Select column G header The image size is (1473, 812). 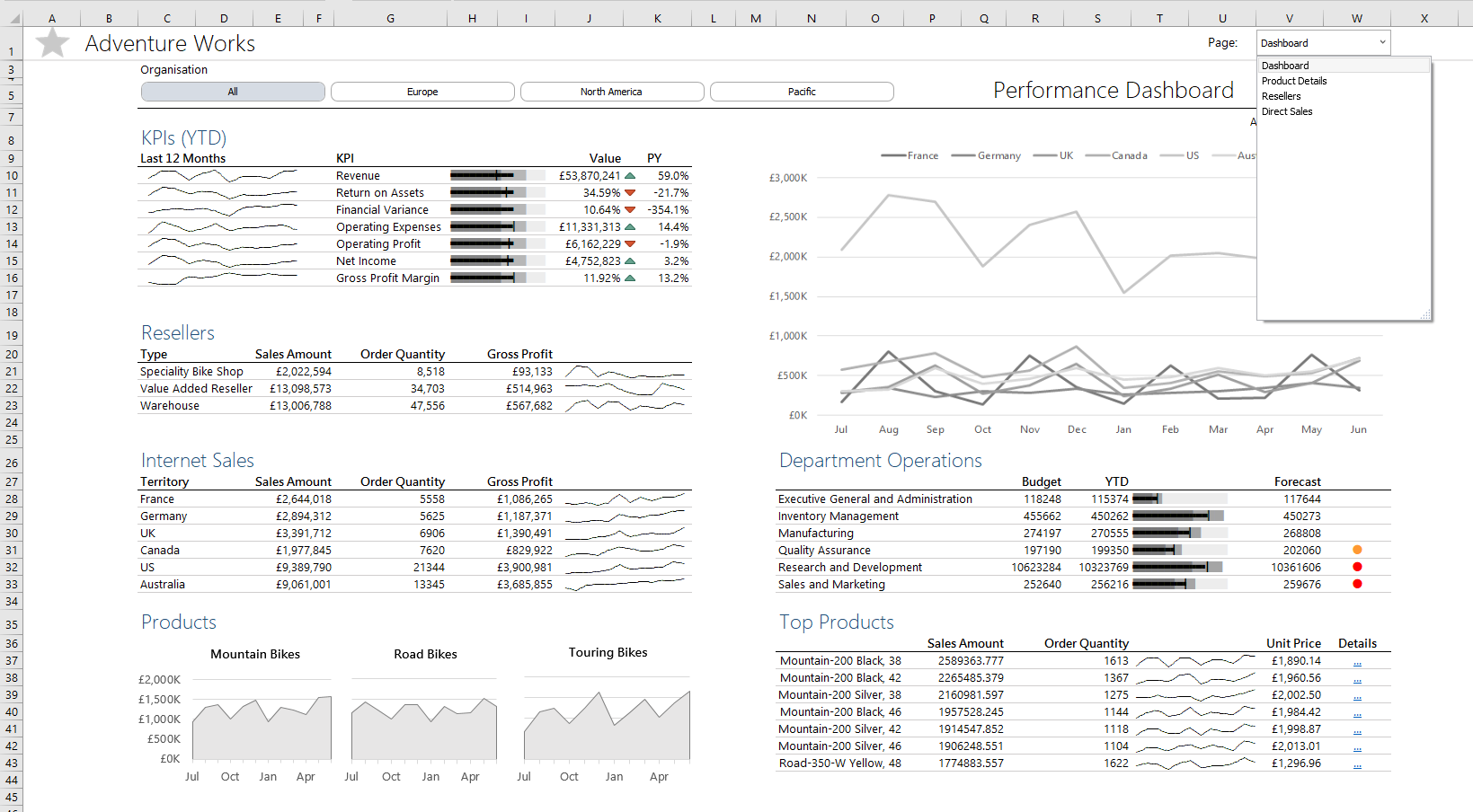point(390,18)
